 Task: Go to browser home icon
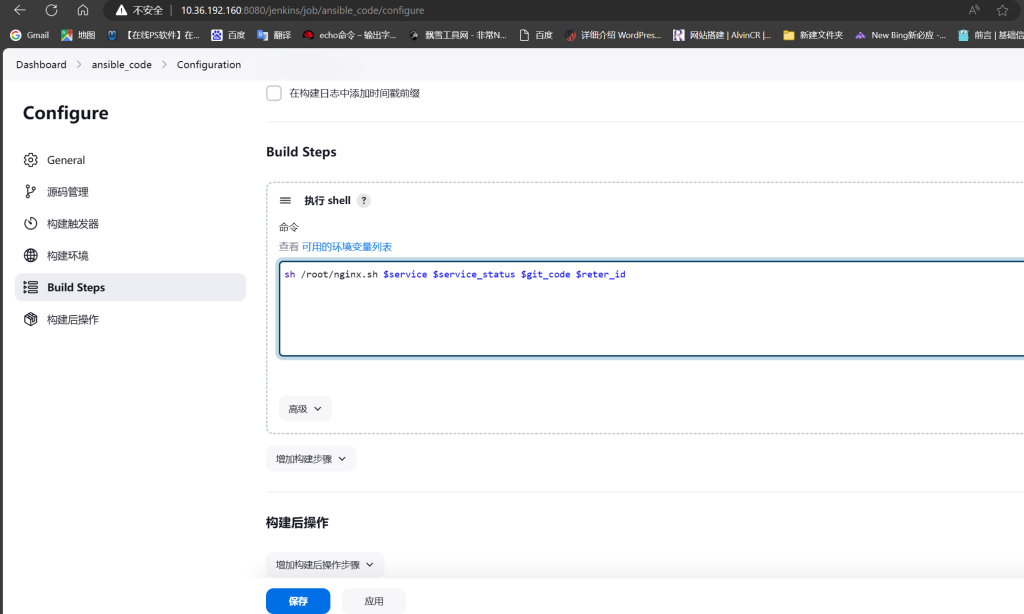pos(83,10)
